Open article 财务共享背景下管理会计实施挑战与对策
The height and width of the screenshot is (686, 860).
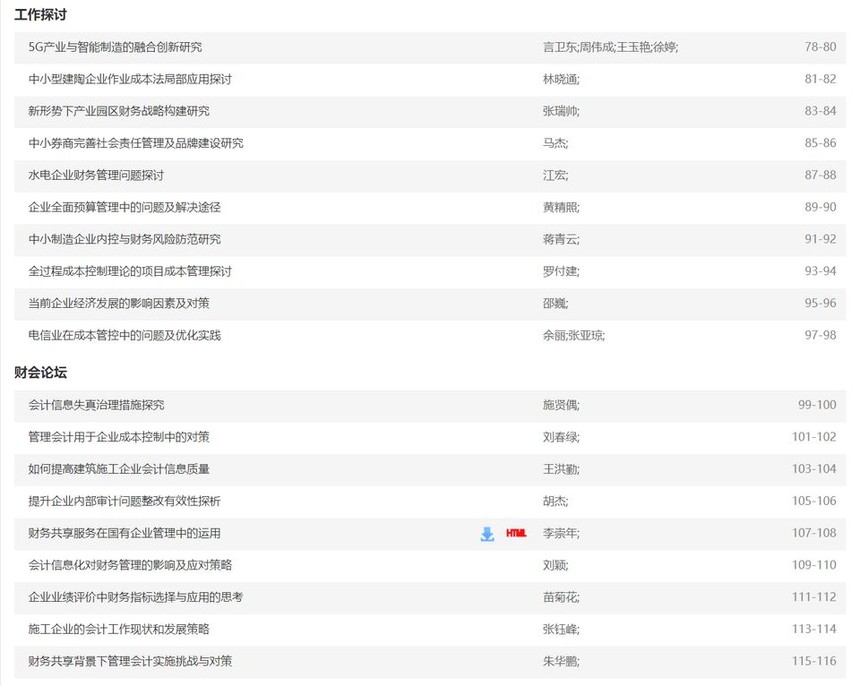(130, 661)
